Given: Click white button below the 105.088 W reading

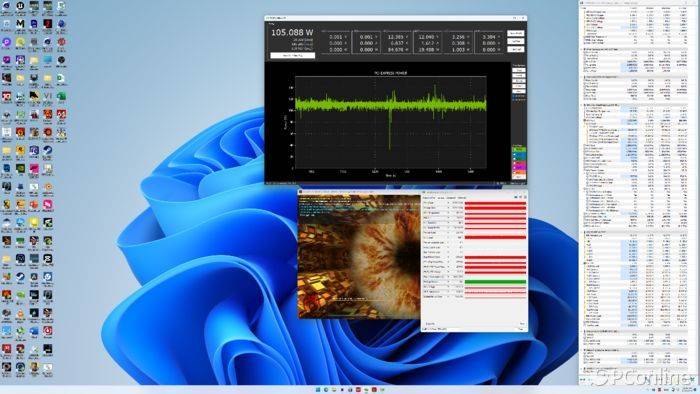Looking at the screenshot, I should 292,55.
